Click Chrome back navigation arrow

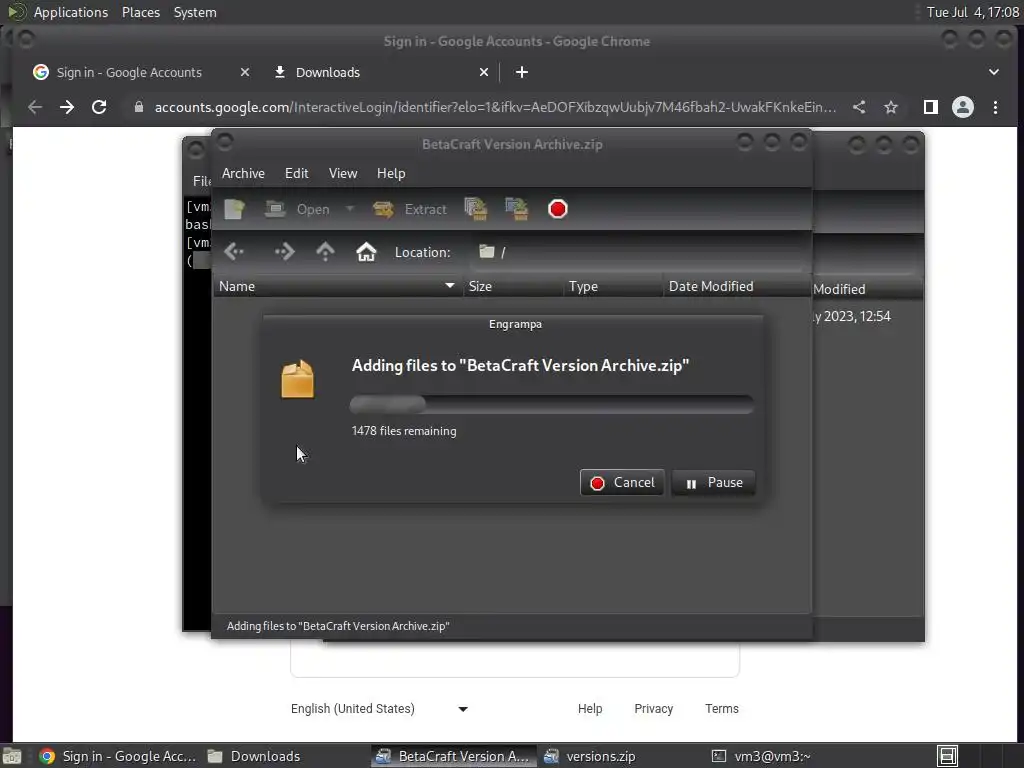point(35,107)
